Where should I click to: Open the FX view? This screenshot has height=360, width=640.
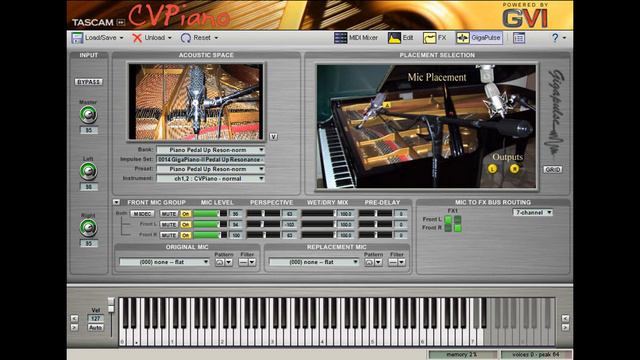point(435,38)
